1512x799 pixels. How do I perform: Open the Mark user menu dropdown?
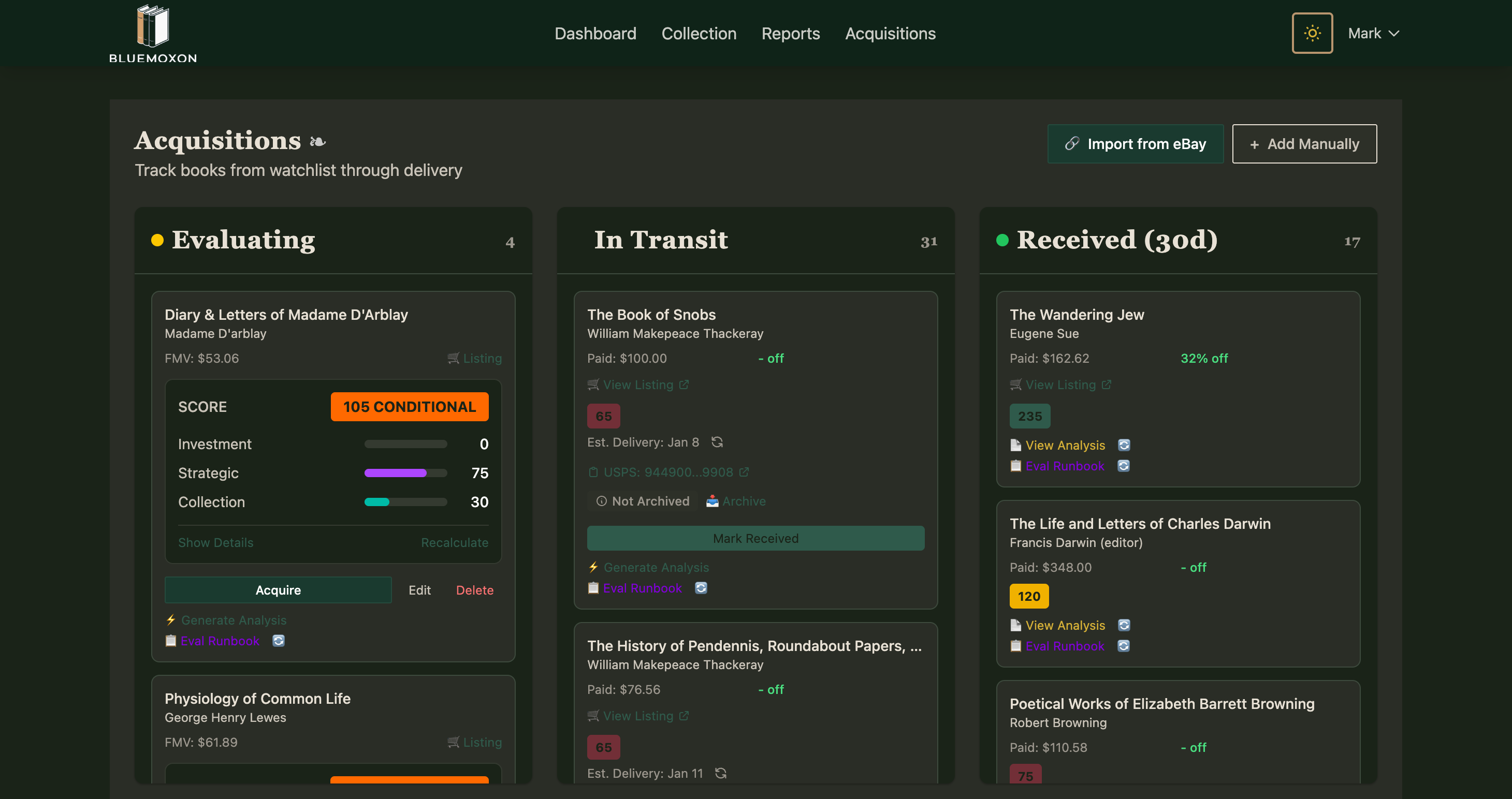coord(1373,34)
